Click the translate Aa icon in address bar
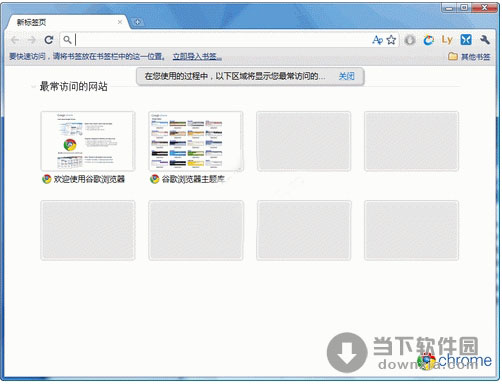The width and height of the screenshot is (502, 387). click(378, 40)
